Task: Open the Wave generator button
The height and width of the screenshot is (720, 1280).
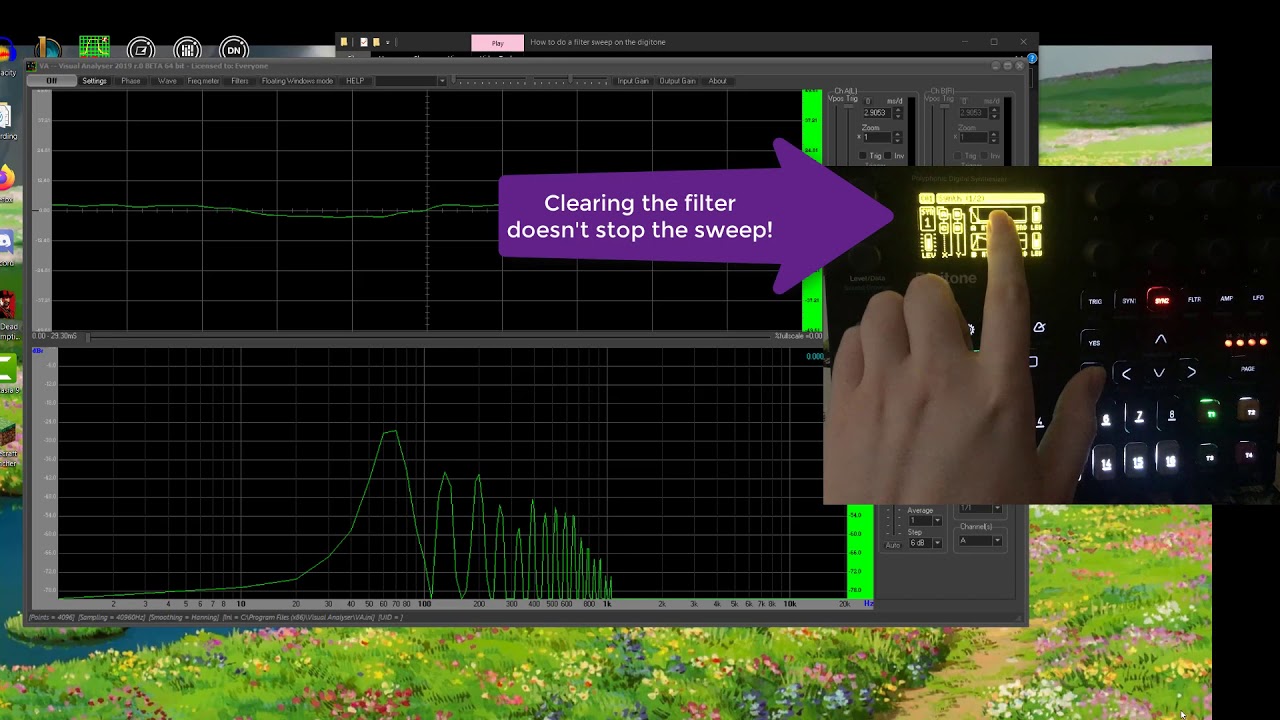Action: pyautogui.click(x=167, y=81)
